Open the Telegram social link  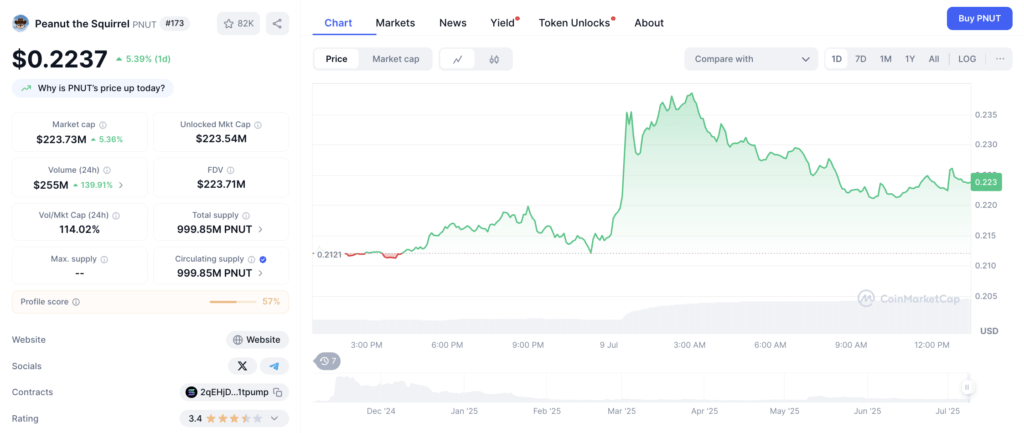click(x=274, y=366)
